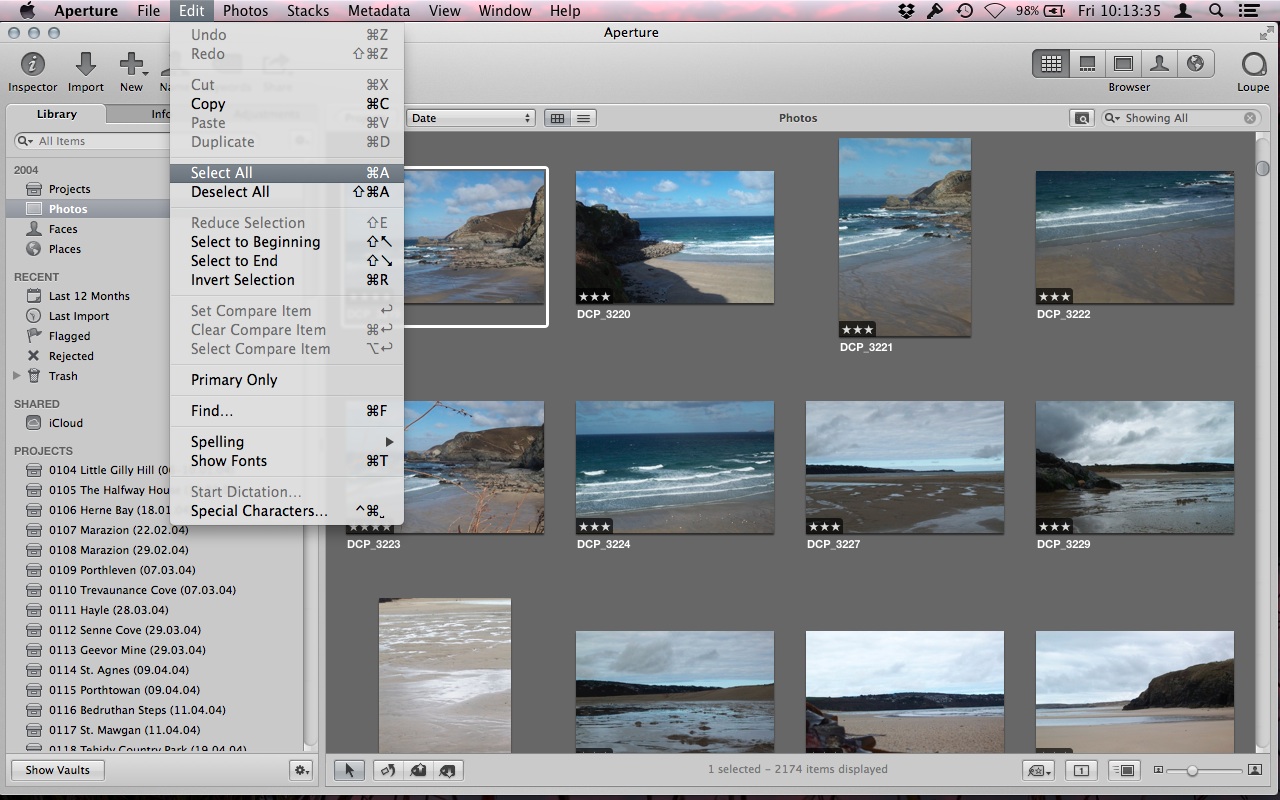Toggle the viewer mode button in tool strip

(x=1125, y=770)
